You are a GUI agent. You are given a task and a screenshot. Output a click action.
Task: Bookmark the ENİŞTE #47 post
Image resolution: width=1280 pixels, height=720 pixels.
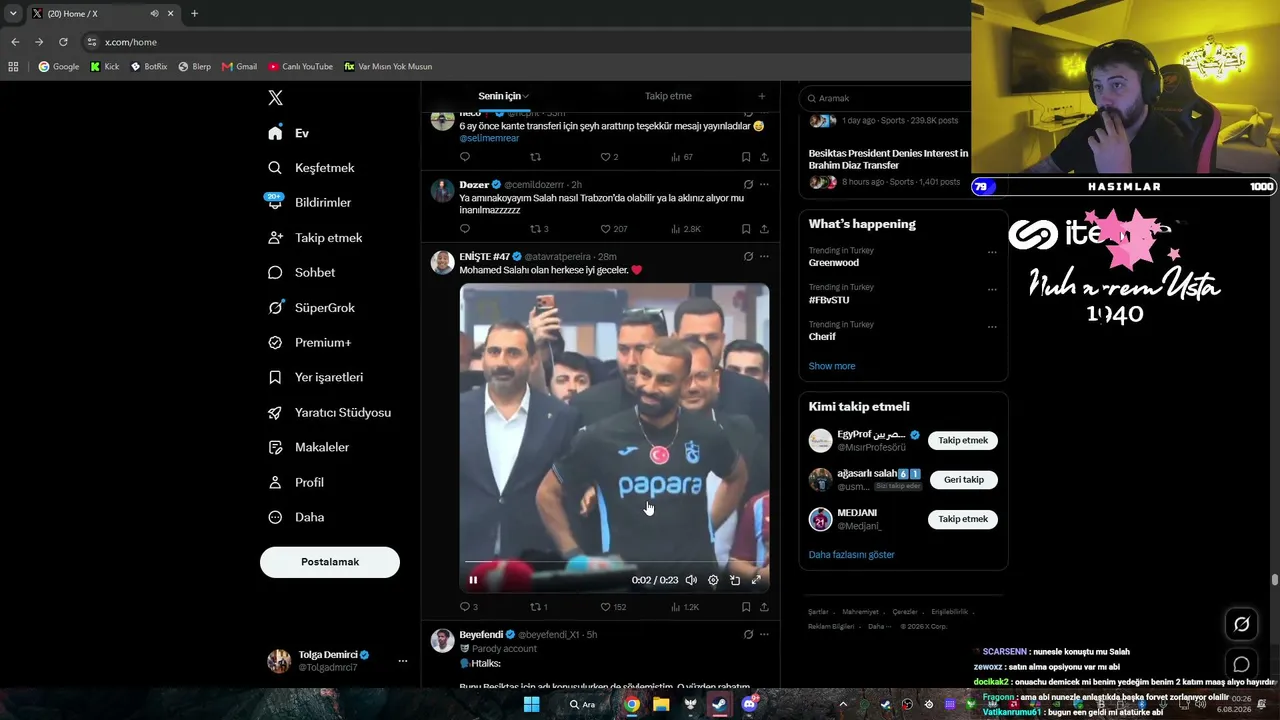(746, 607)
